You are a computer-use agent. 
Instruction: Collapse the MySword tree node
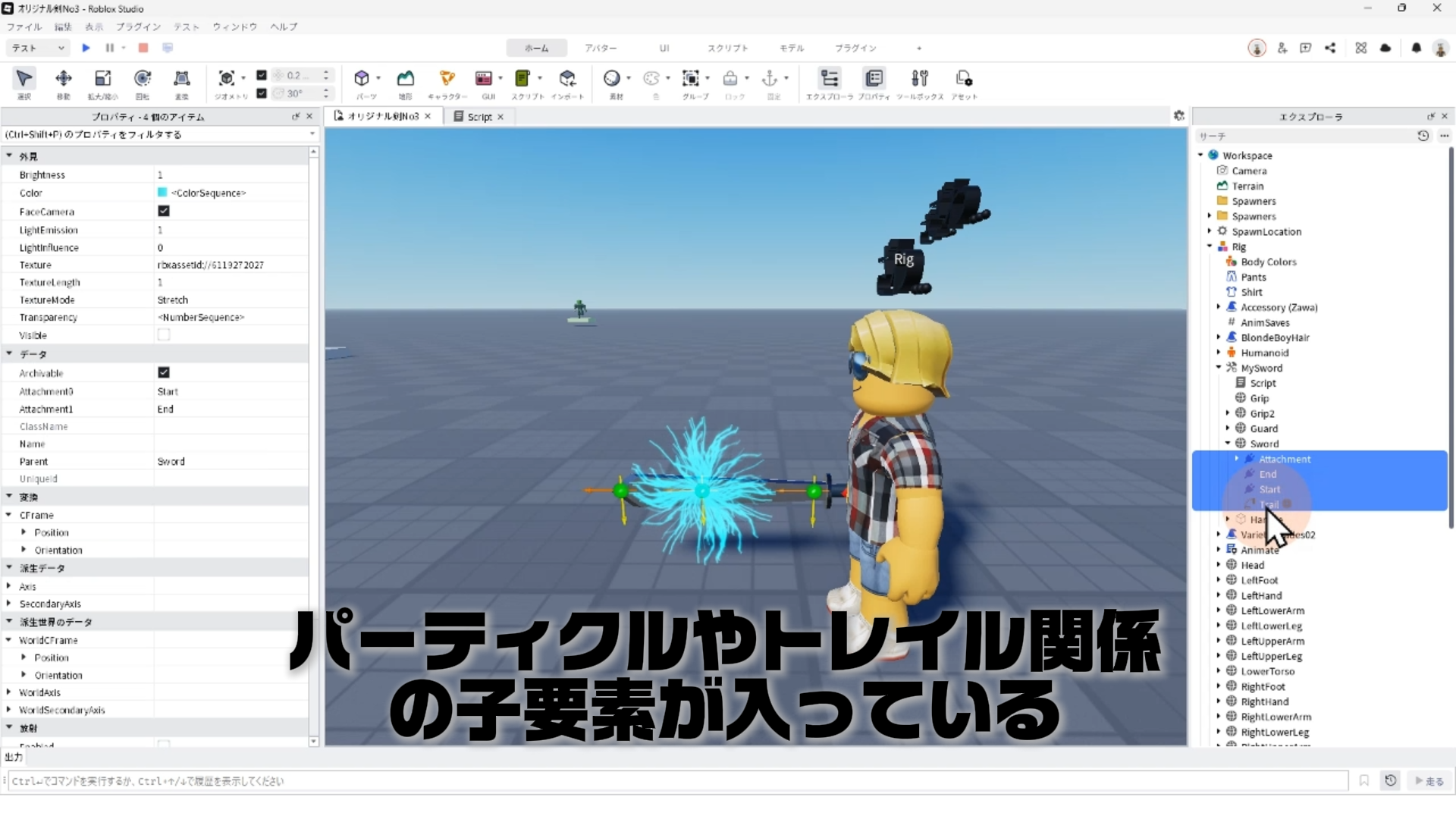tap(1219, 368)
